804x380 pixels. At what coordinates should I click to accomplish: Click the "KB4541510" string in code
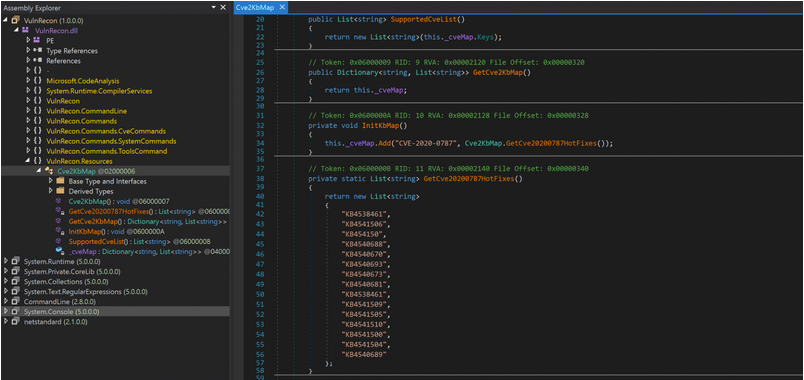[365, 325]
